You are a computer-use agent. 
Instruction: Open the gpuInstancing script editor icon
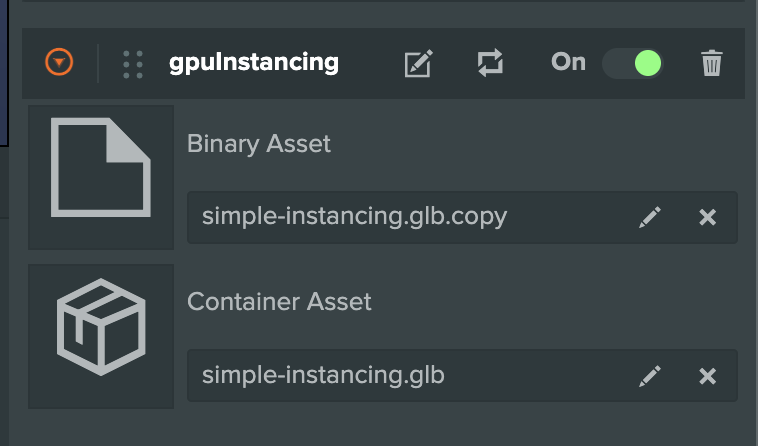pyautogui.click(x=418, y=64)
